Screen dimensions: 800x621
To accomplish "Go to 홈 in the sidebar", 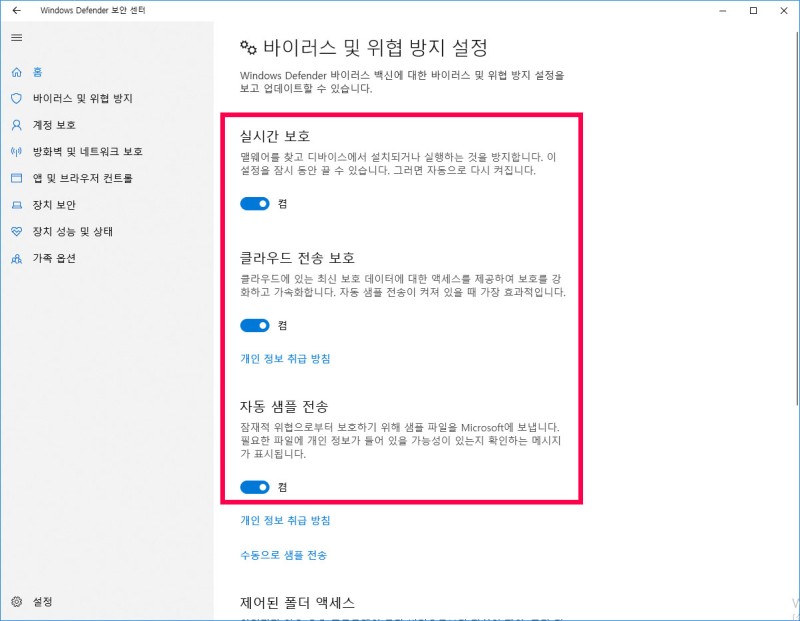I will coord(38,72).
